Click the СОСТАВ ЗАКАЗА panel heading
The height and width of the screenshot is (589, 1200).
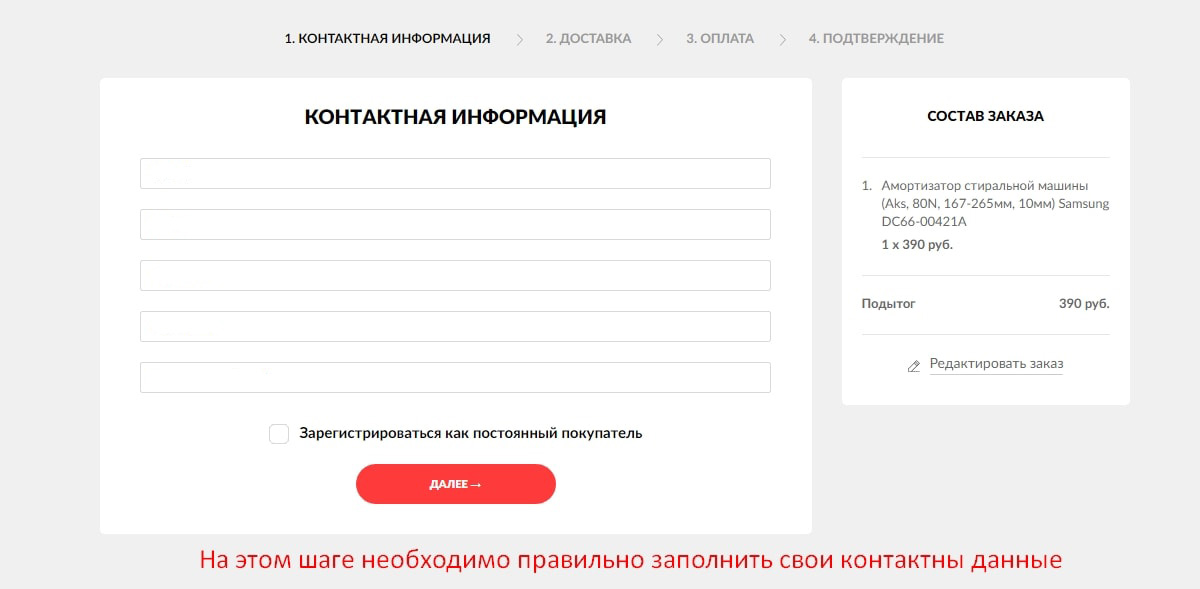985,116
